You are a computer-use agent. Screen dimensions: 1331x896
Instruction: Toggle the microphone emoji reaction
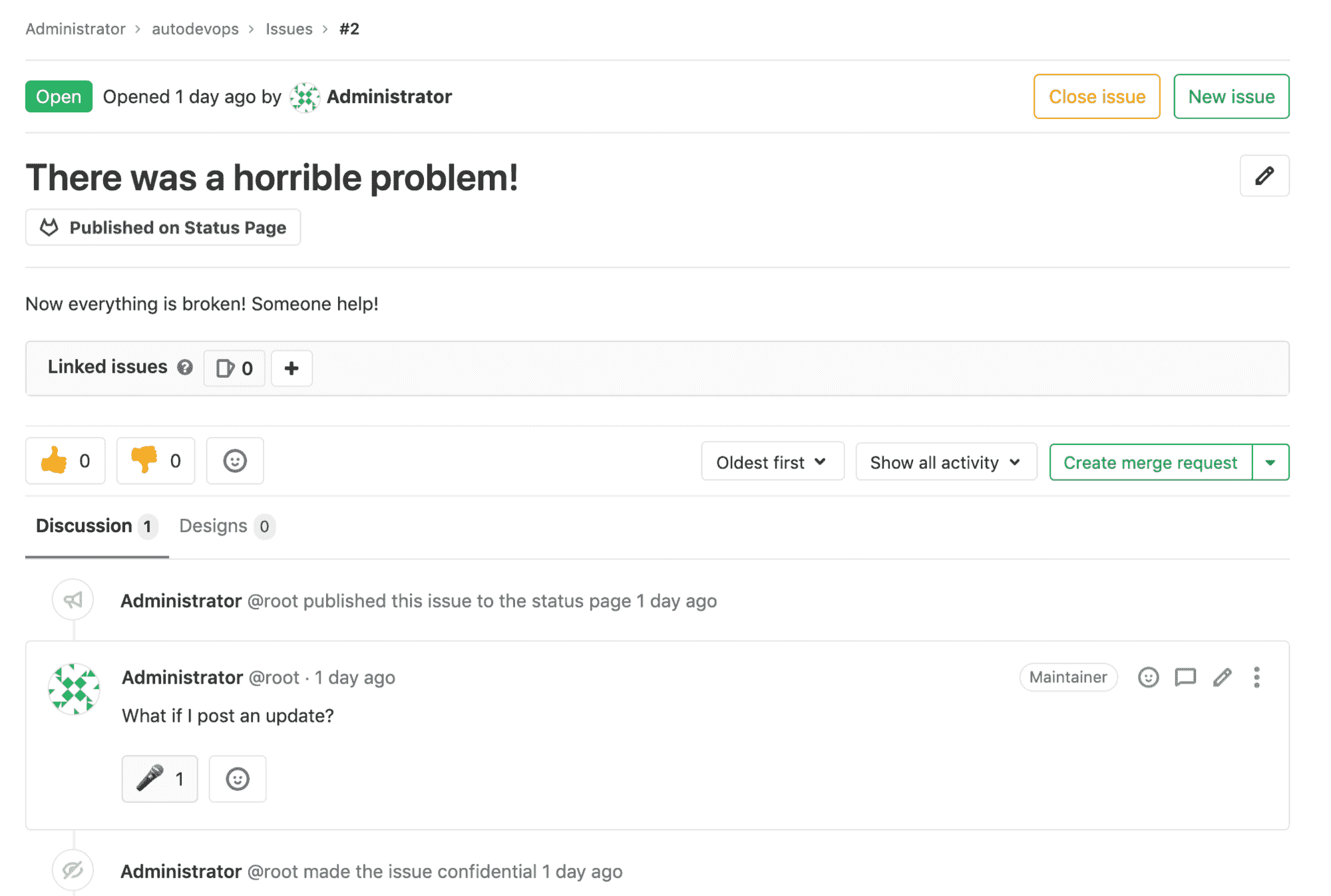tap(160, 779)
